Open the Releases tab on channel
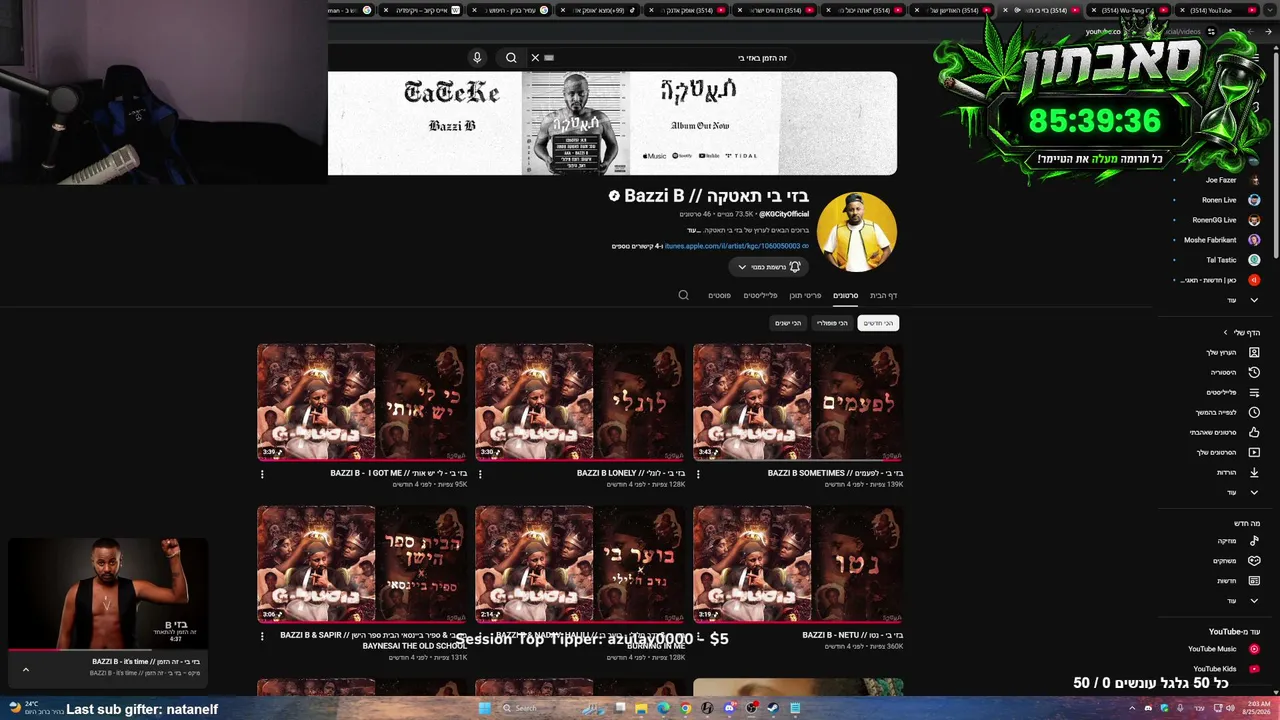The height and width of the screenshot is (720, 1280). coord(805,295)
